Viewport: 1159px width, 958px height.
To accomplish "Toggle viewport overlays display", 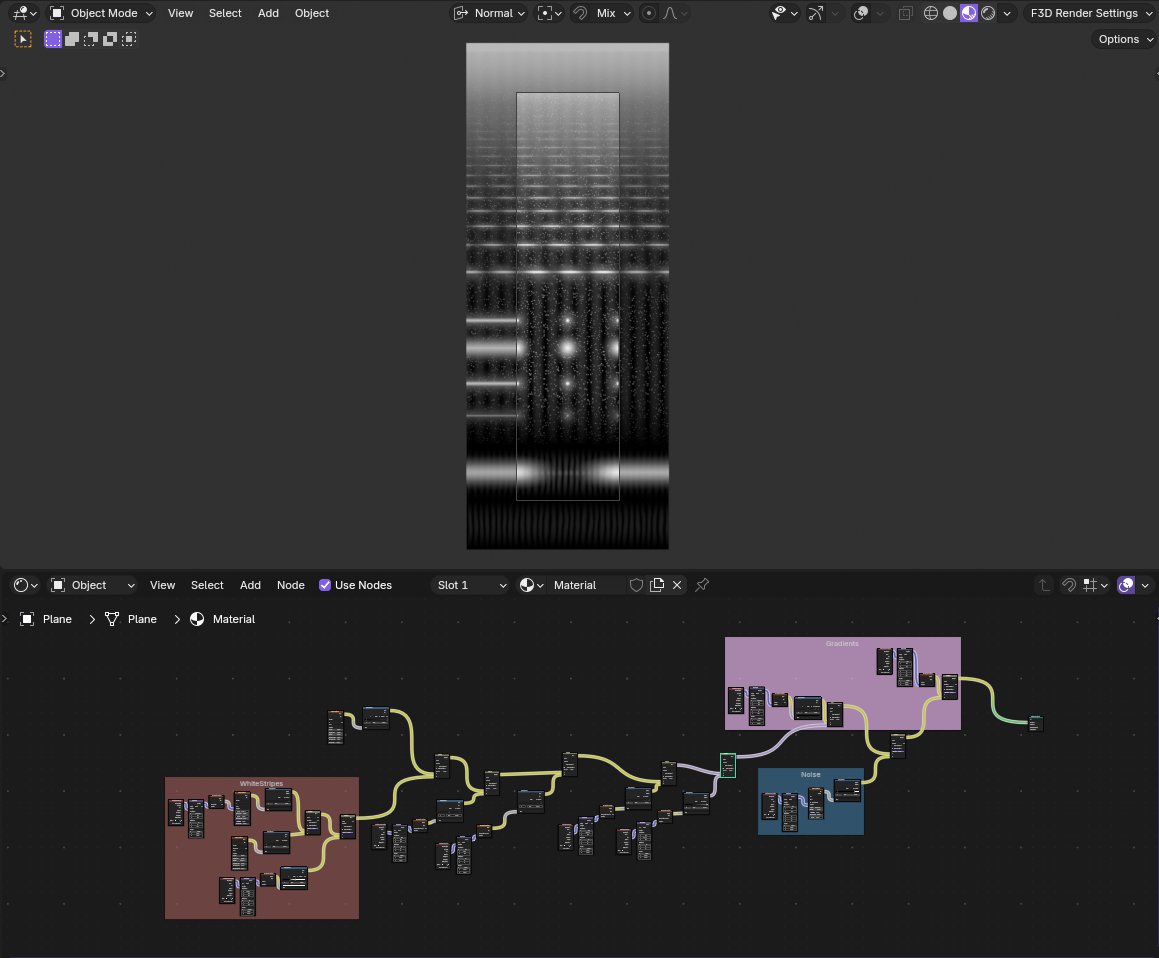I will pos(861,13).
